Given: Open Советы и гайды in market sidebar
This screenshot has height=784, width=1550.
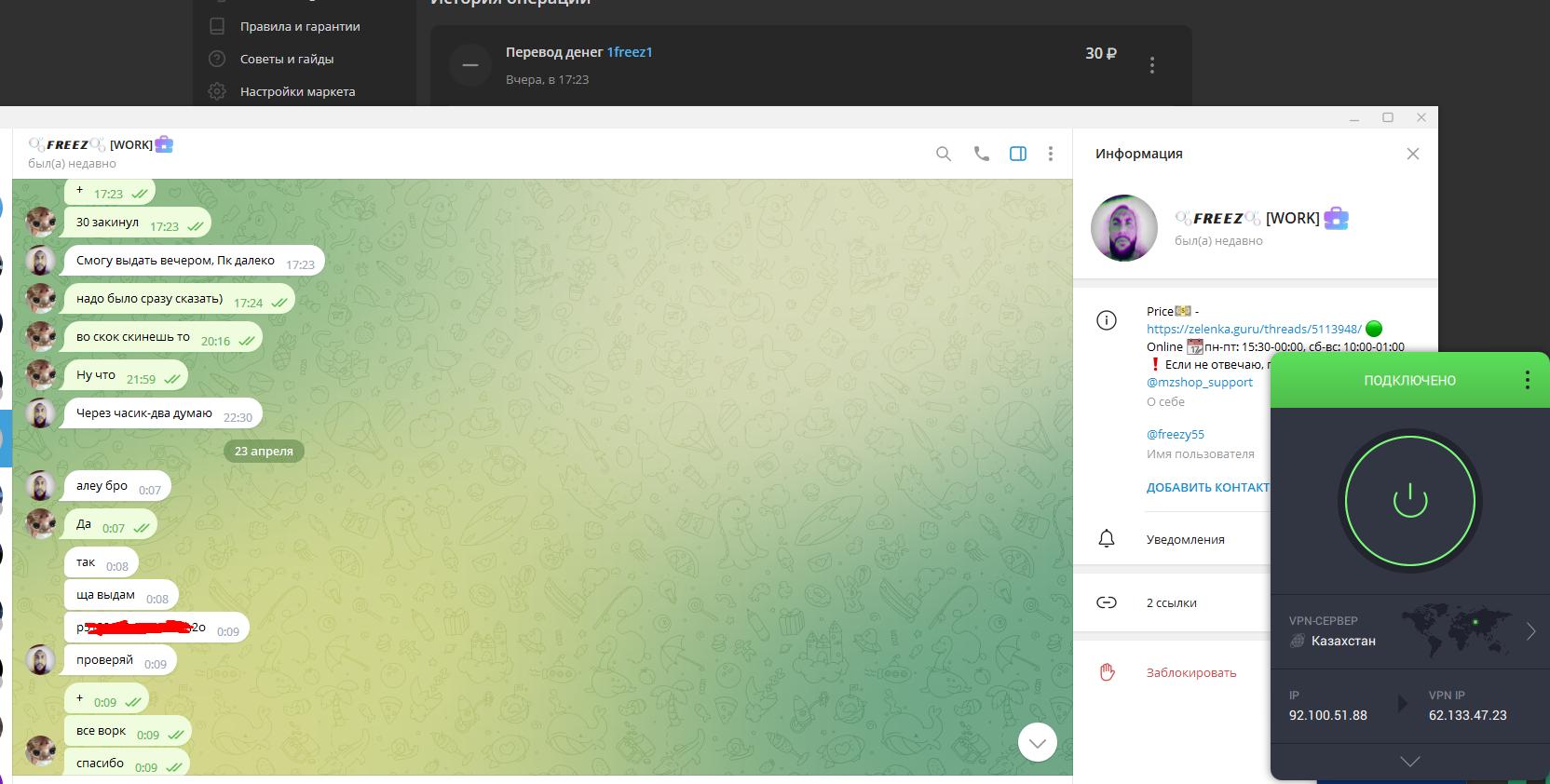Looking at the screenshot, I should click(x=287, y=59).
